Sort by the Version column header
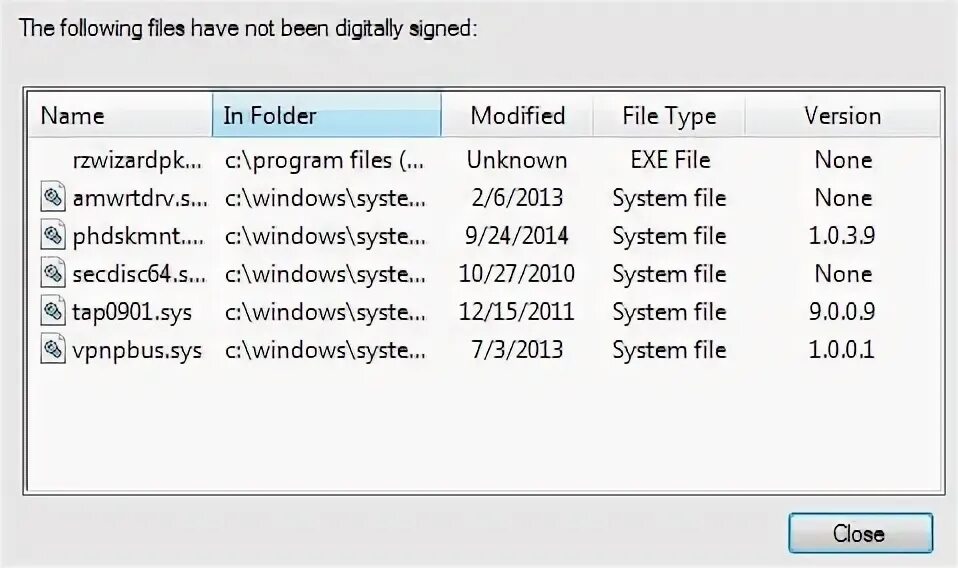Viewport: 958px width, 568px height. [x=842, y=115]
